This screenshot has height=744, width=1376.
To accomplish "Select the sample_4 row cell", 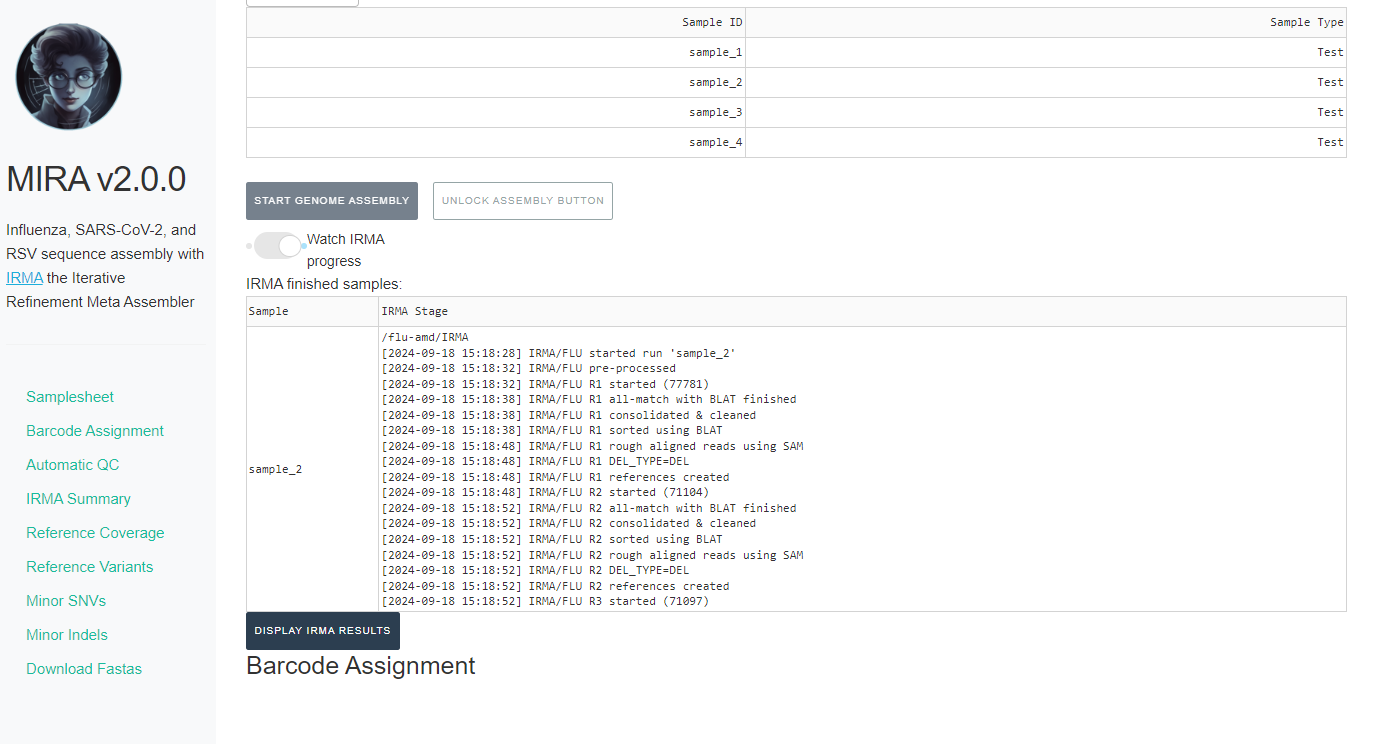I will (x=715, y=142).
